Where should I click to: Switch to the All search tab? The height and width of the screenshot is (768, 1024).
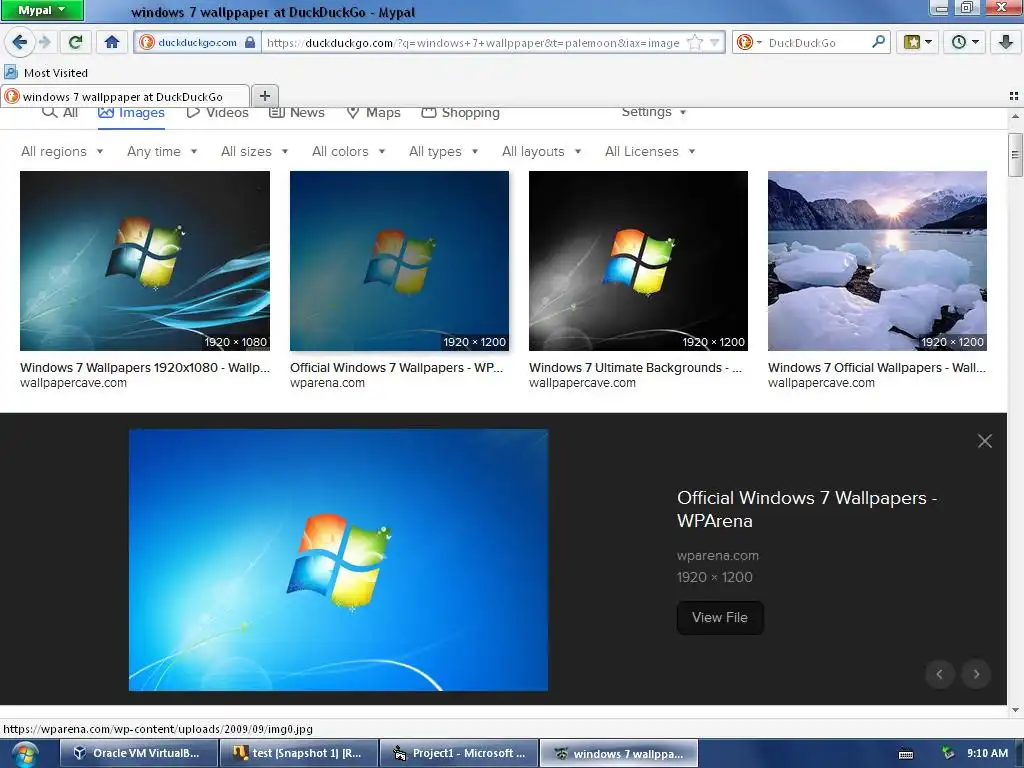point(60,112)
